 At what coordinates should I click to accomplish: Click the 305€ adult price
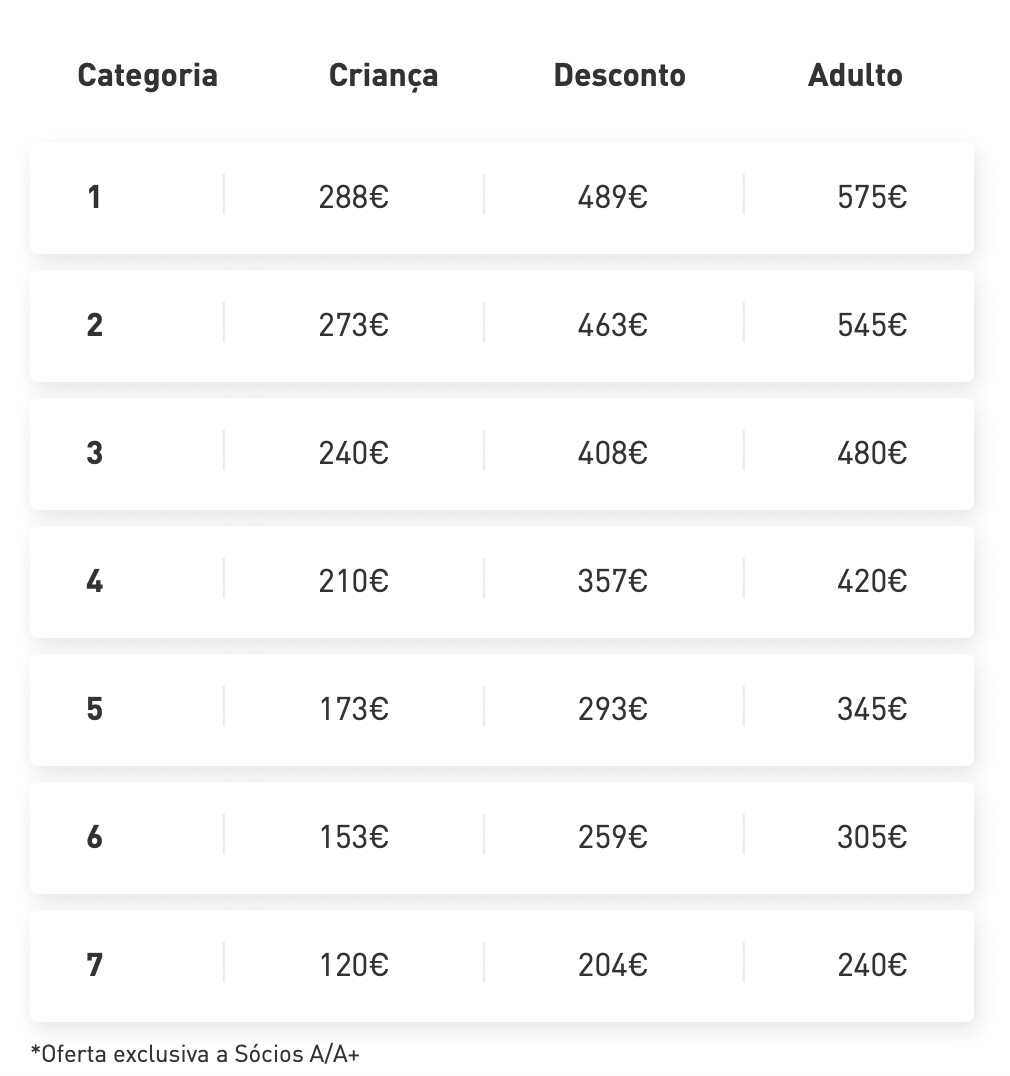click(872, 837)
